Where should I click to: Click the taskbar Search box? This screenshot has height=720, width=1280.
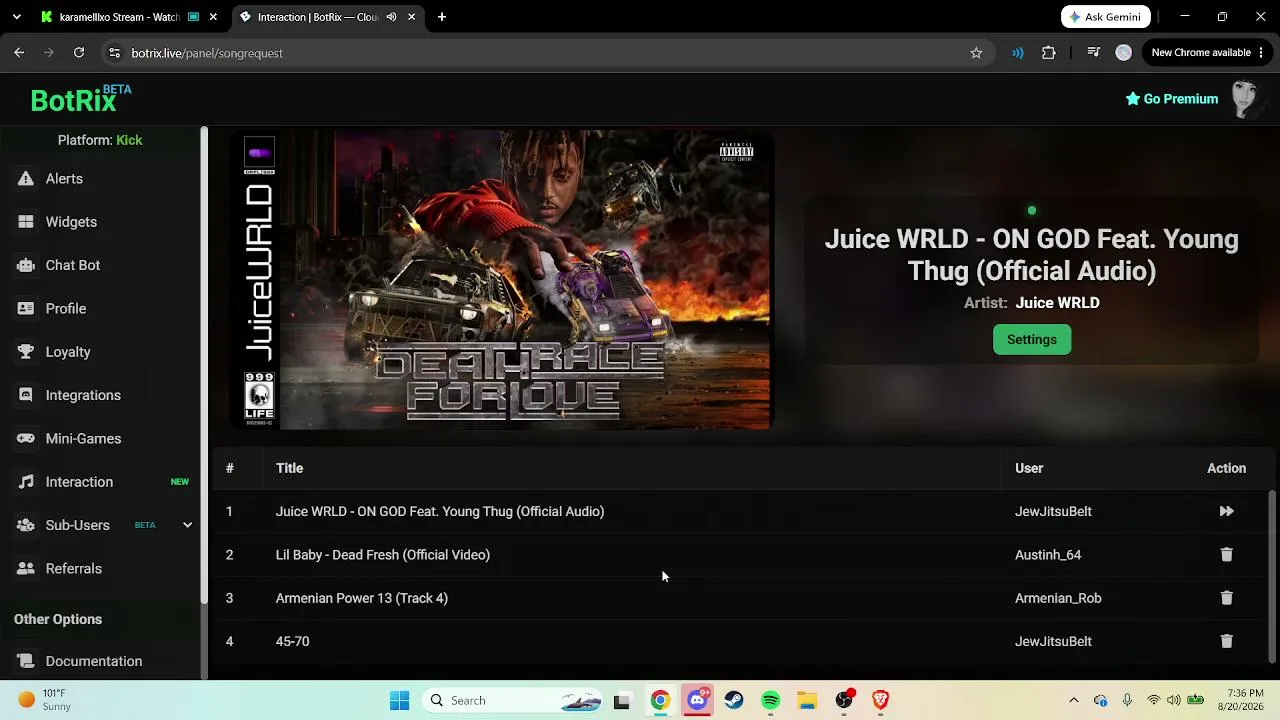[x=512, y=700]
